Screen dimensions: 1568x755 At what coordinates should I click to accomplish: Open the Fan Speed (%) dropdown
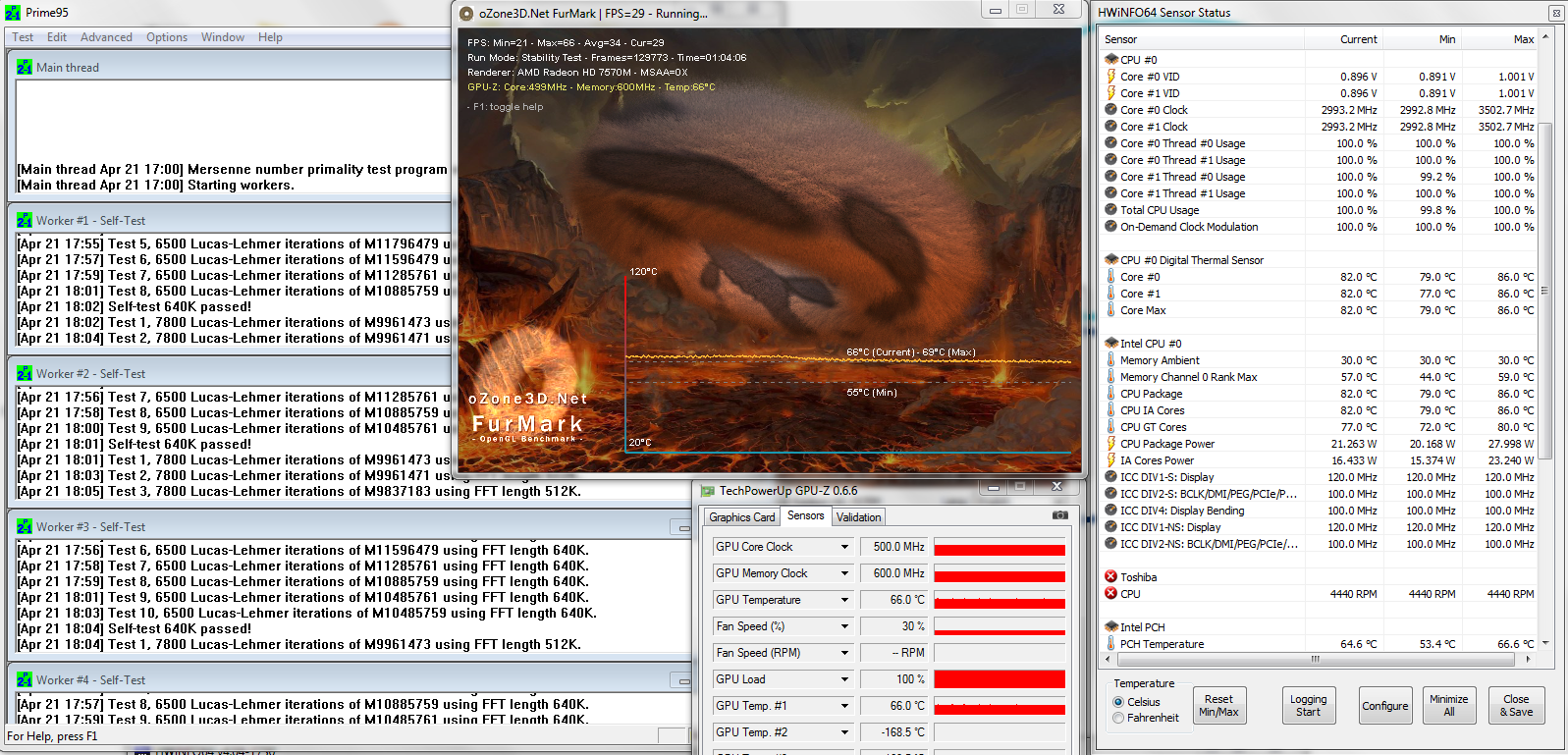pyautogui.click(x=844, y=626)
